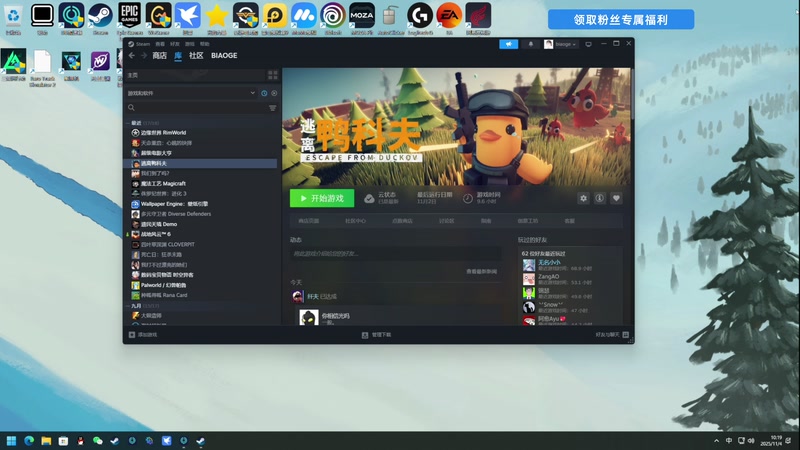Open the EA desktop shortcut
This screenshot has height=450, width=800.
(449, 18)
